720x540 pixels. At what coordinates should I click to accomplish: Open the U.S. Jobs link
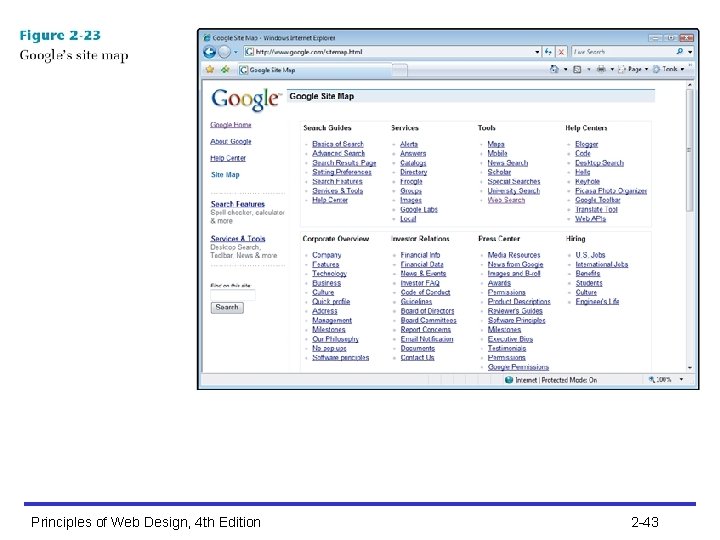click(591, 255)
